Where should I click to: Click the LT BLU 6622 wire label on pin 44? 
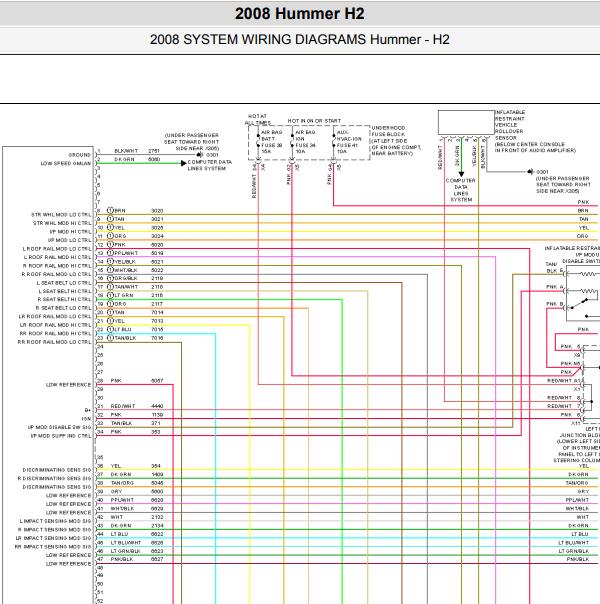pos(137,534)
